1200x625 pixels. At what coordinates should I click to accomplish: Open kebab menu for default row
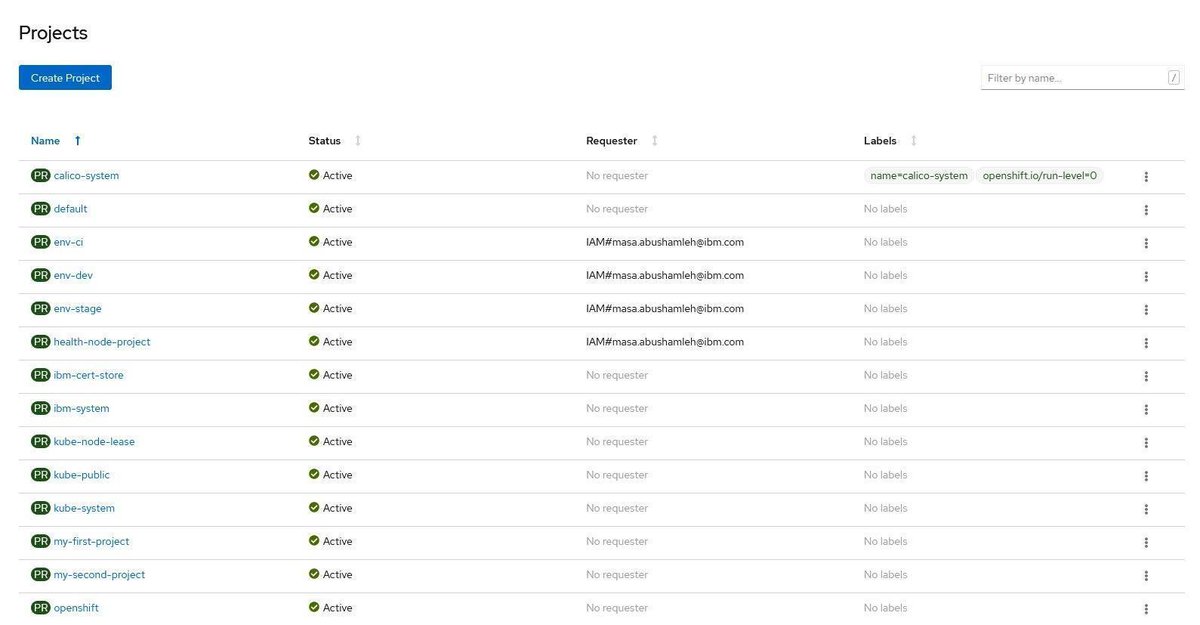(1146, 209)
